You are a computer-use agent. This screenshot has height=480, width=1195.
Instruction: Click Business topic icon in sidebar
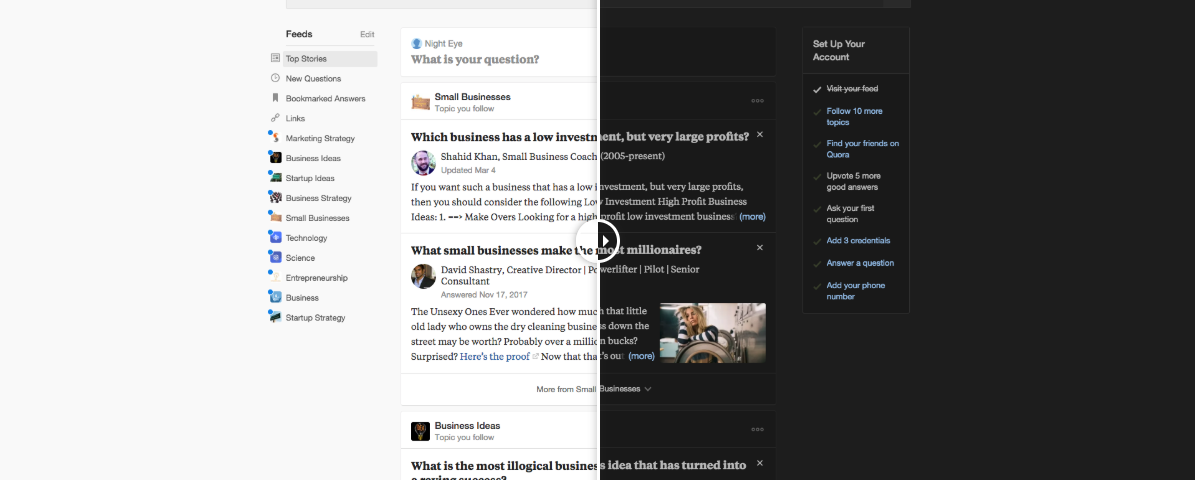tap(275, 297)
